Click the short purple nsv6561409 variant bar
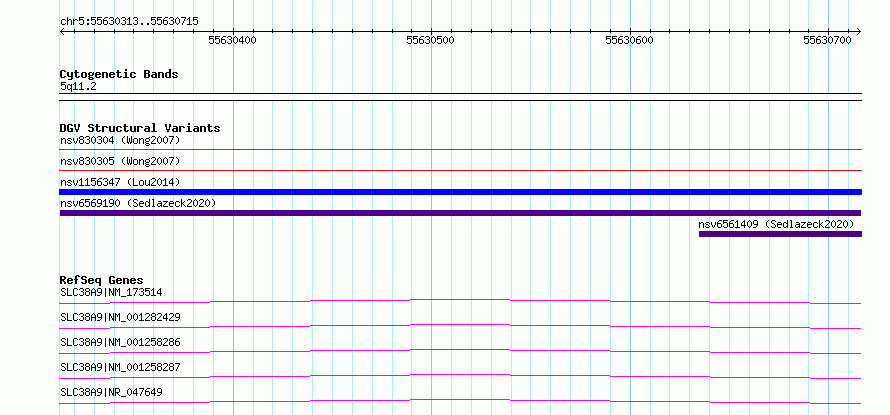The width and height of the screenshot is (890, 415). [780, 234]
